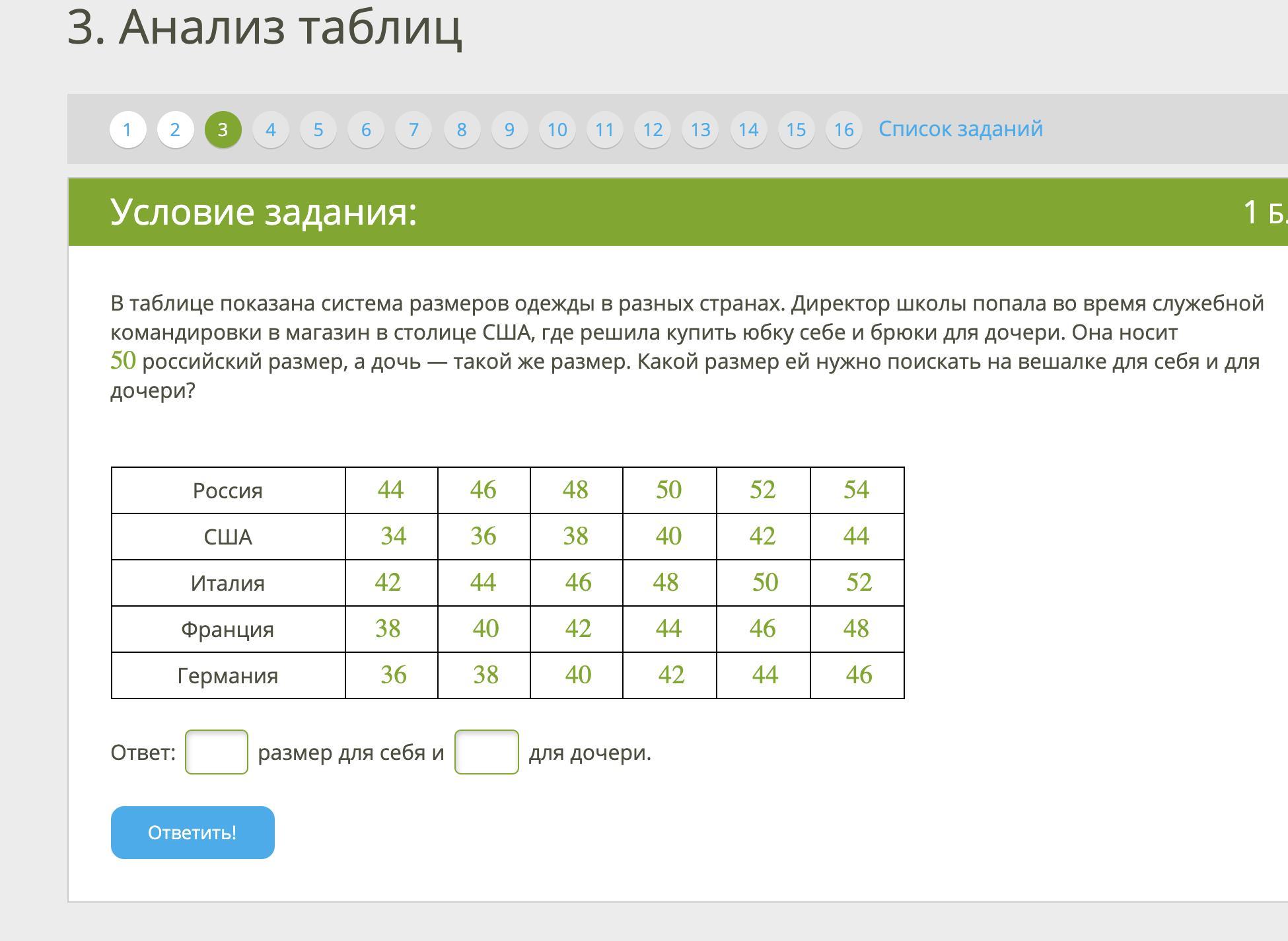Image resolution: width=1288 pixels, height=941 pixels.
Task: Go to task number 13
Action: 700,130
